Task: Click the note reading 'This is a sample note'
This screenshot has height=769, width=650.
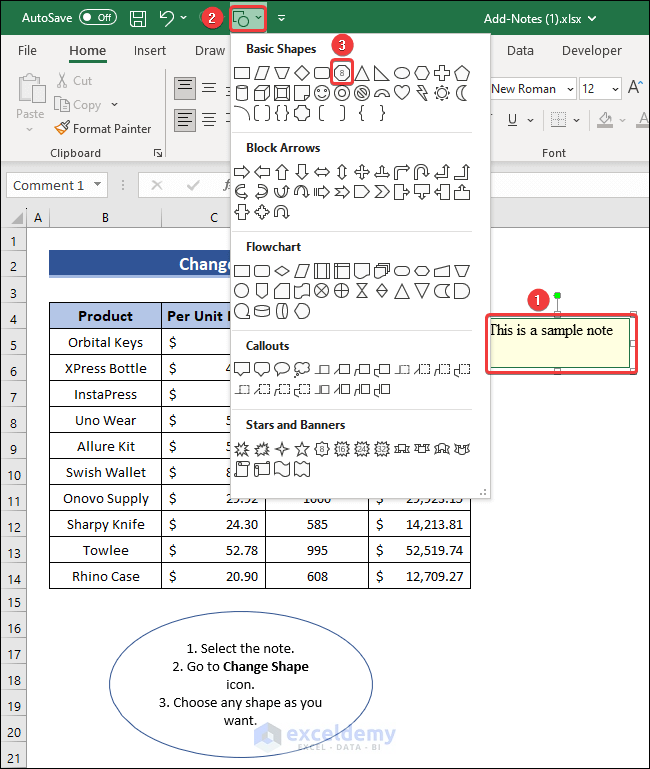Action: point(560,343)
